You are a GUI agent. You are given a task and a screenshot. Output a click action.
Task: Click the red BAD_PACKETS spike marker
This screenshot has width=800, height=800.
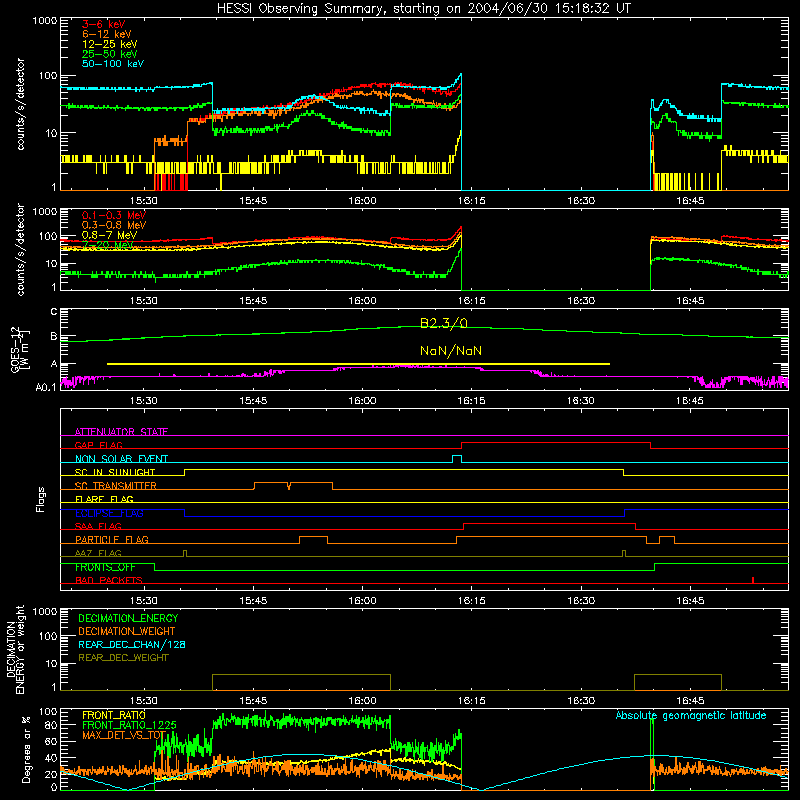753,580
